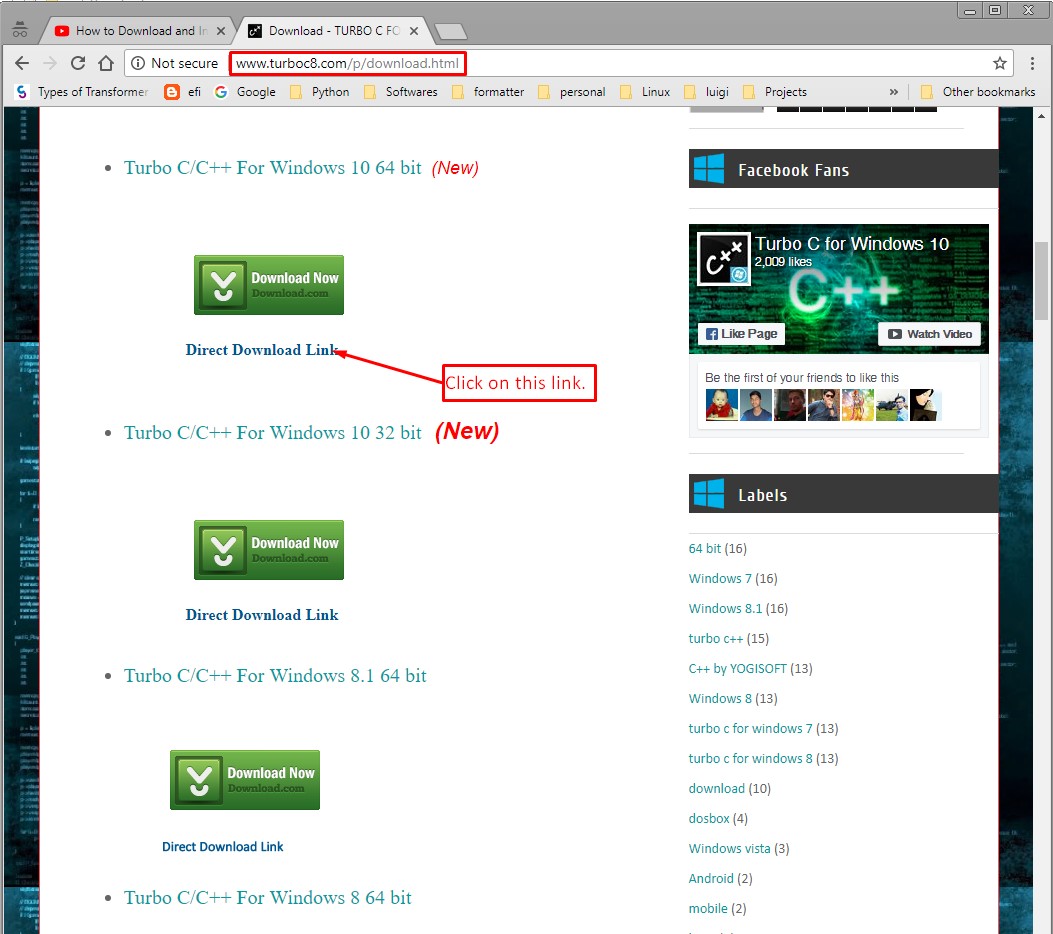The image size is (1053, 934).
Task: Open 'Turbo C/C++ For Windows 8.1 64 bit' link
Action: click(x=275, y=675)
